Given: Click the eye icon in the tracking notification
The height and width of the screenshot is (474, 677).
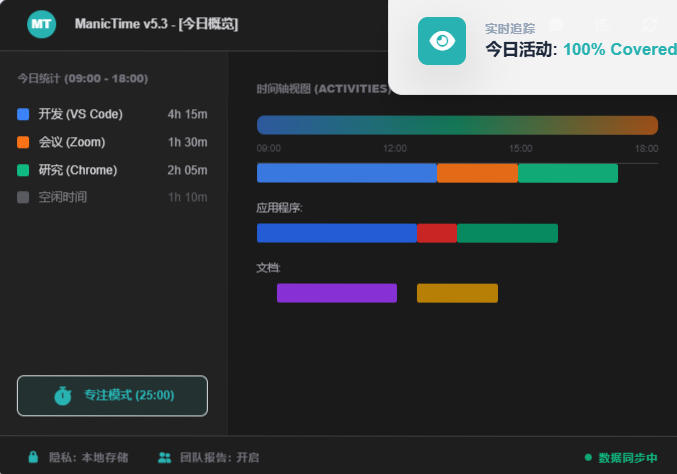Looking at the screenshot, I should click(x=442, y=41).
